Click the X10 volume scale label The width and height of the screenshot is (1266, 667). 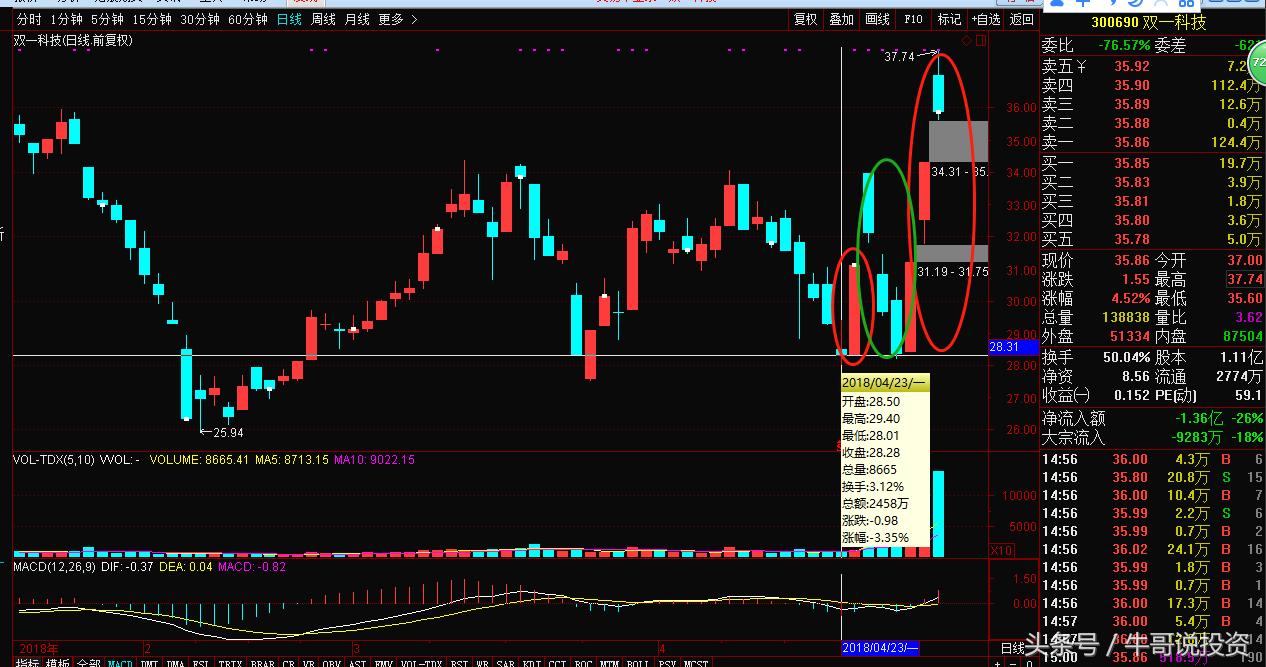pyautogui.click(x=1001, y=550)
